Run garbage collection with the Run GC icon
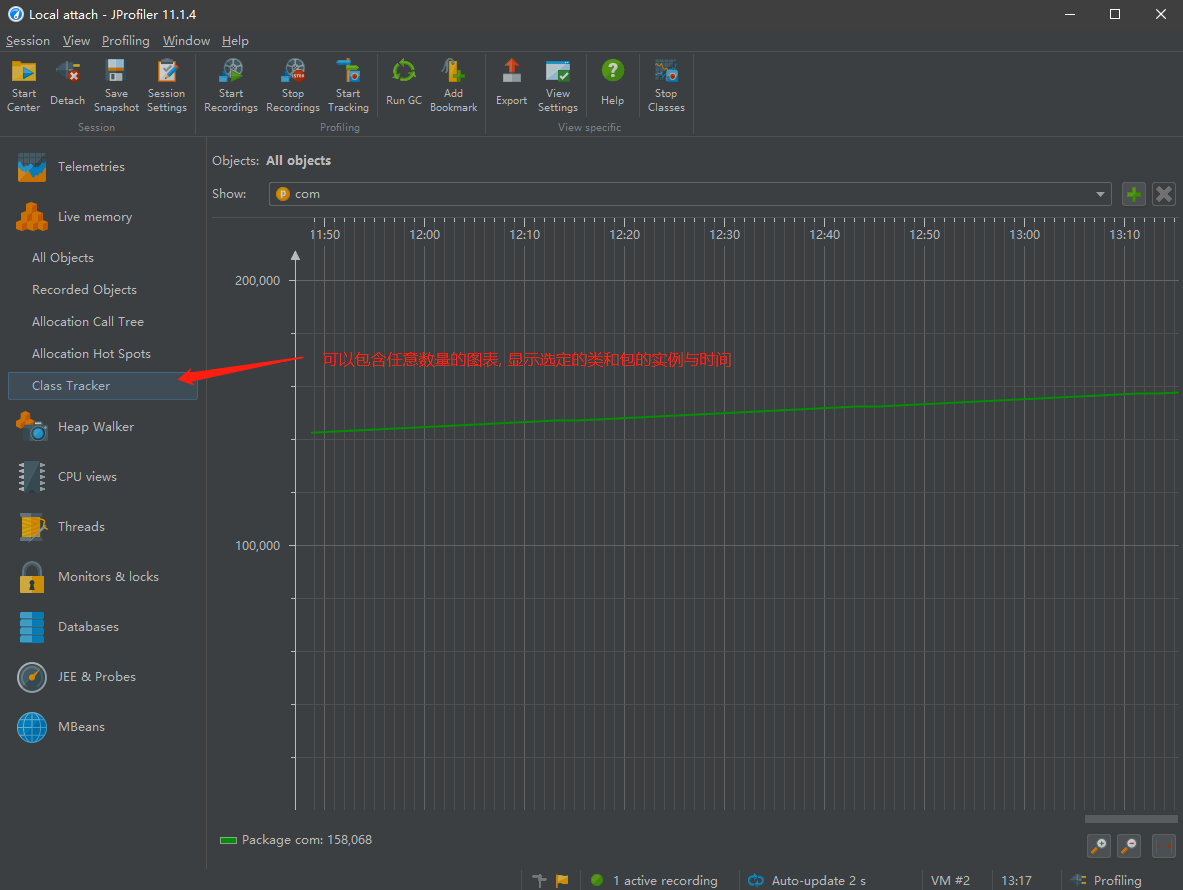This screenshot has width=1183, height=890. coord(403,84)
